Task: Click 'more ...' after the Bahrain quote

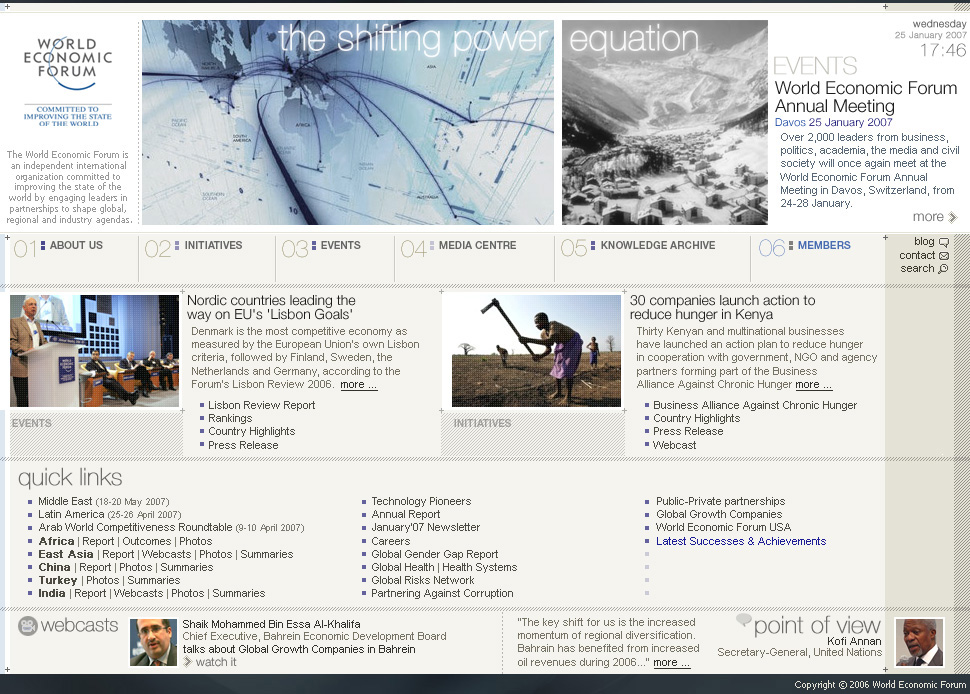Action: point(671,662)
